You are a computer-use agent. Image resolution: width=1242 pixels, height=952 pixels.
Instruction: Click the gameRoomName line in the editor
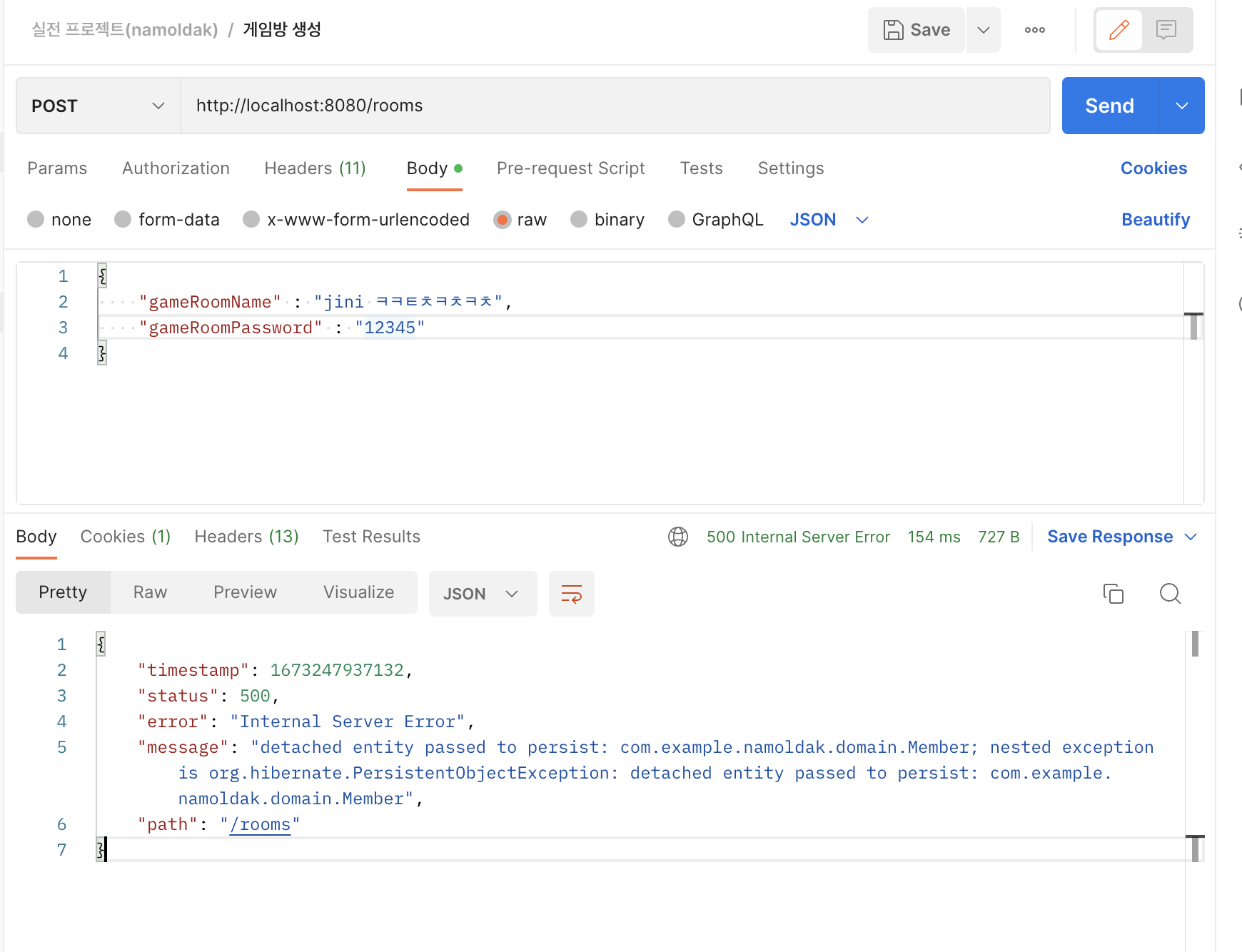325,302
